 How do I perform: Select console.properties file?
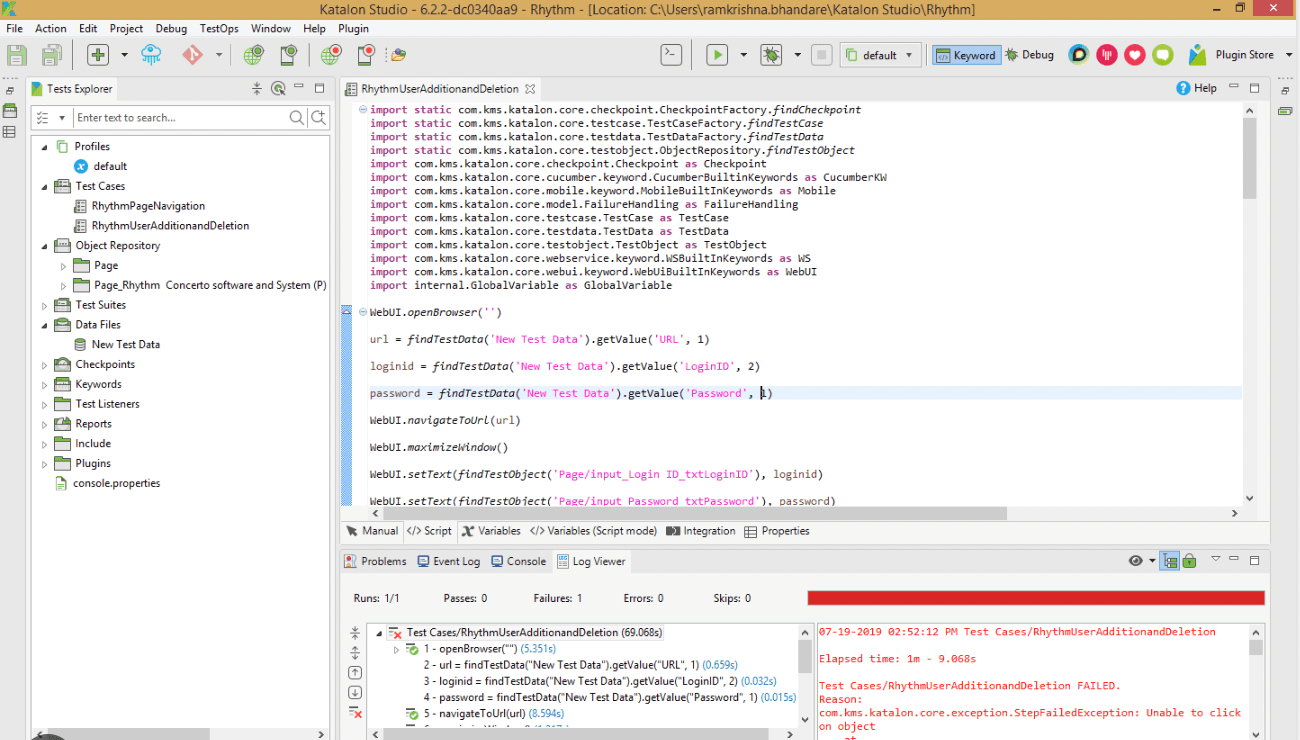coord(116,483)
